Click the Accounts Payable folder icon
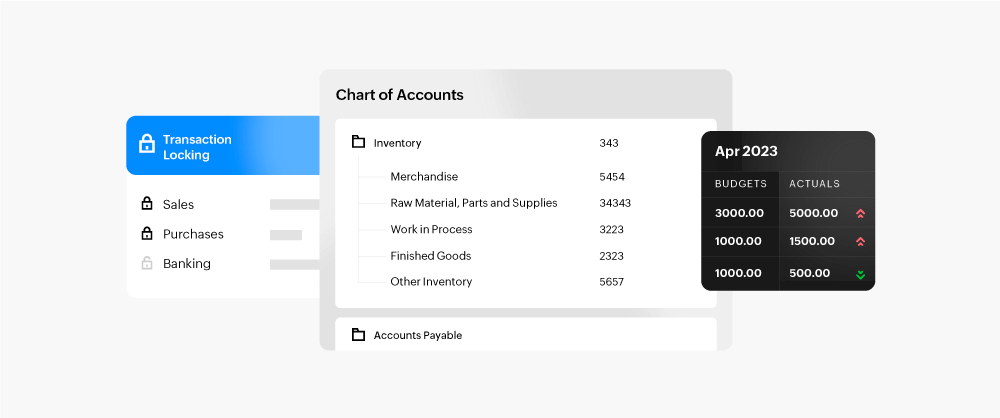 358,335
